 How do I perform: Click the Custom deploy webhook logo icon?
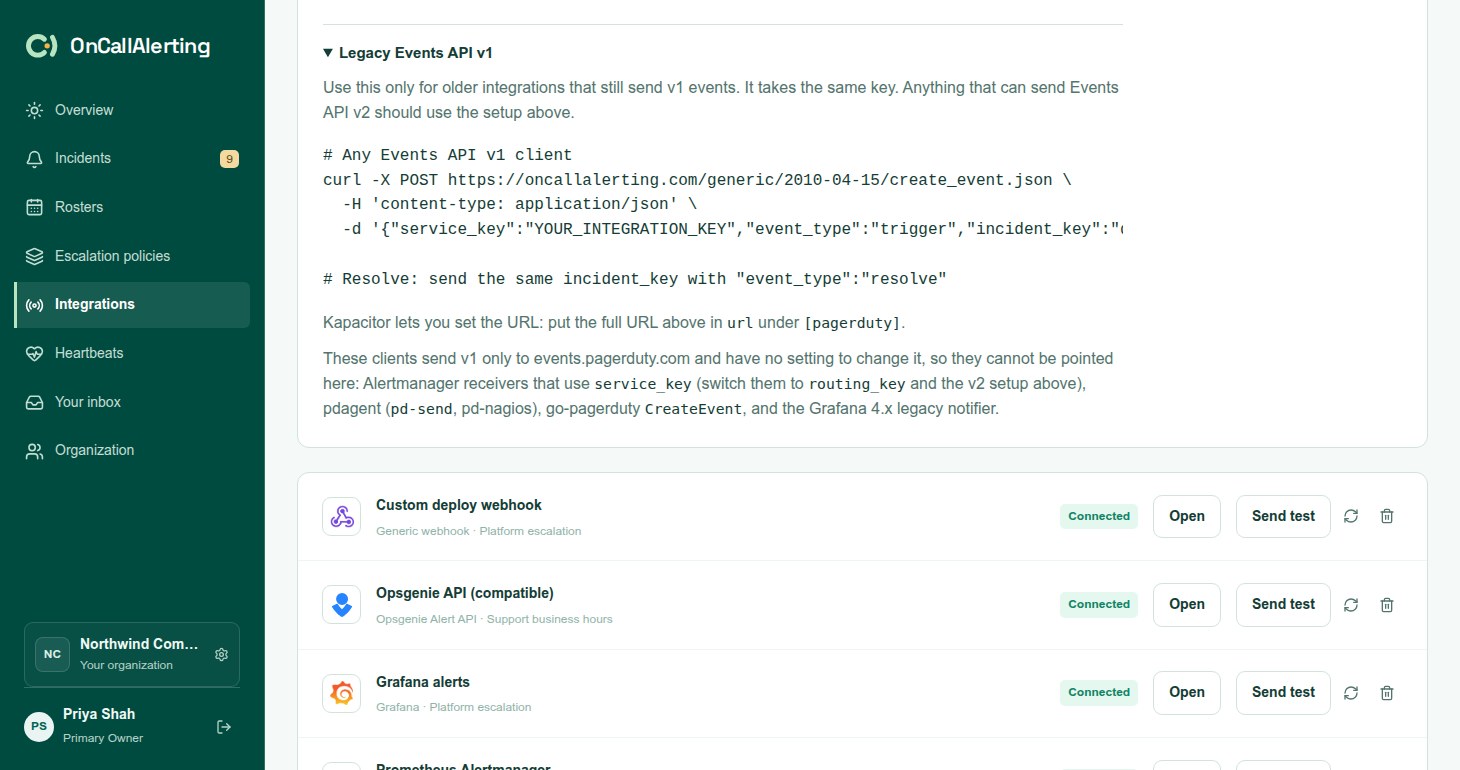(x=342, y=517)
